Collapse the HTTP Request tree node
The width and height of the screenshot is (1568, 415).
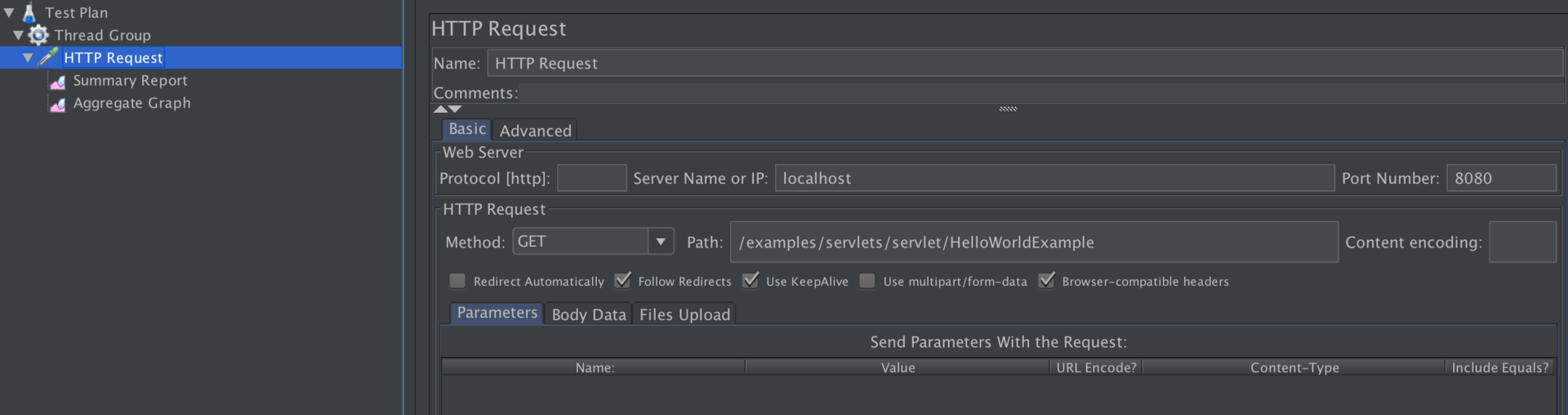point(28,58)
